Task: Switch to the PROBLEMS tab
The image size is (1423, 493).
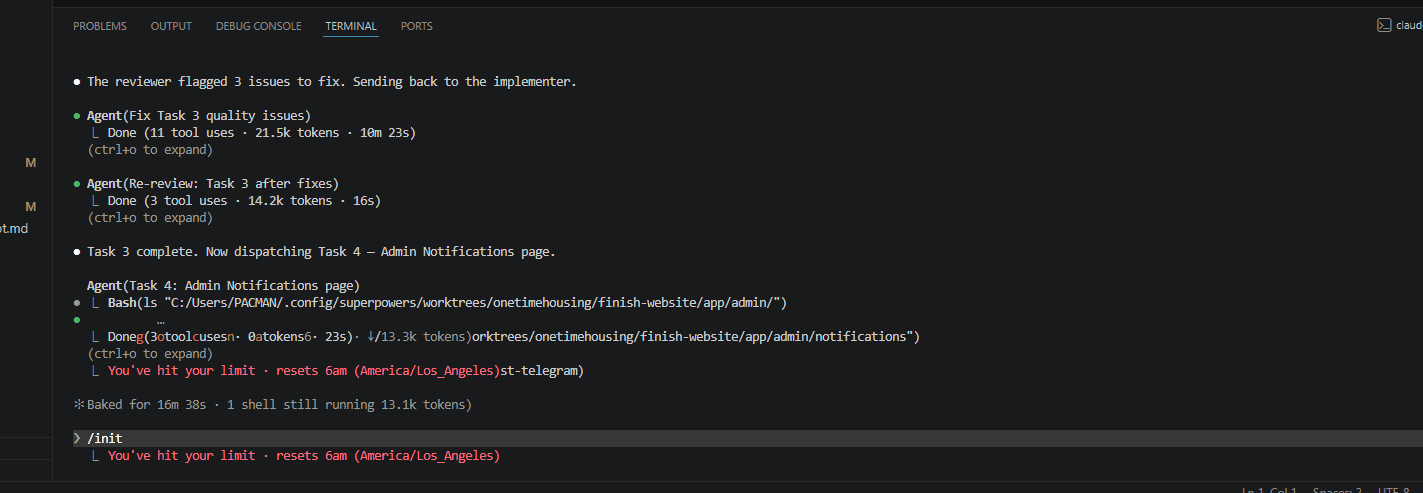Action: point(100,26)
